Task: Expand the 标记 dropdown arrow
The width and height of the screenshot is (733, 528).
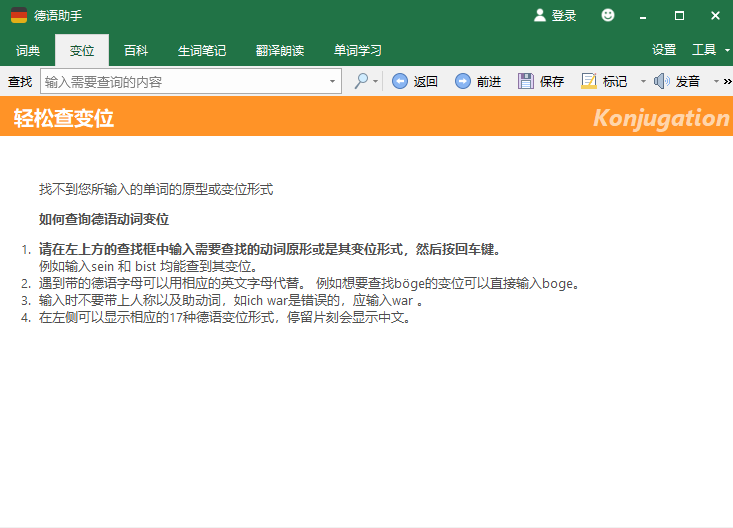Action: pyautogui.click(x=643, y=81)
